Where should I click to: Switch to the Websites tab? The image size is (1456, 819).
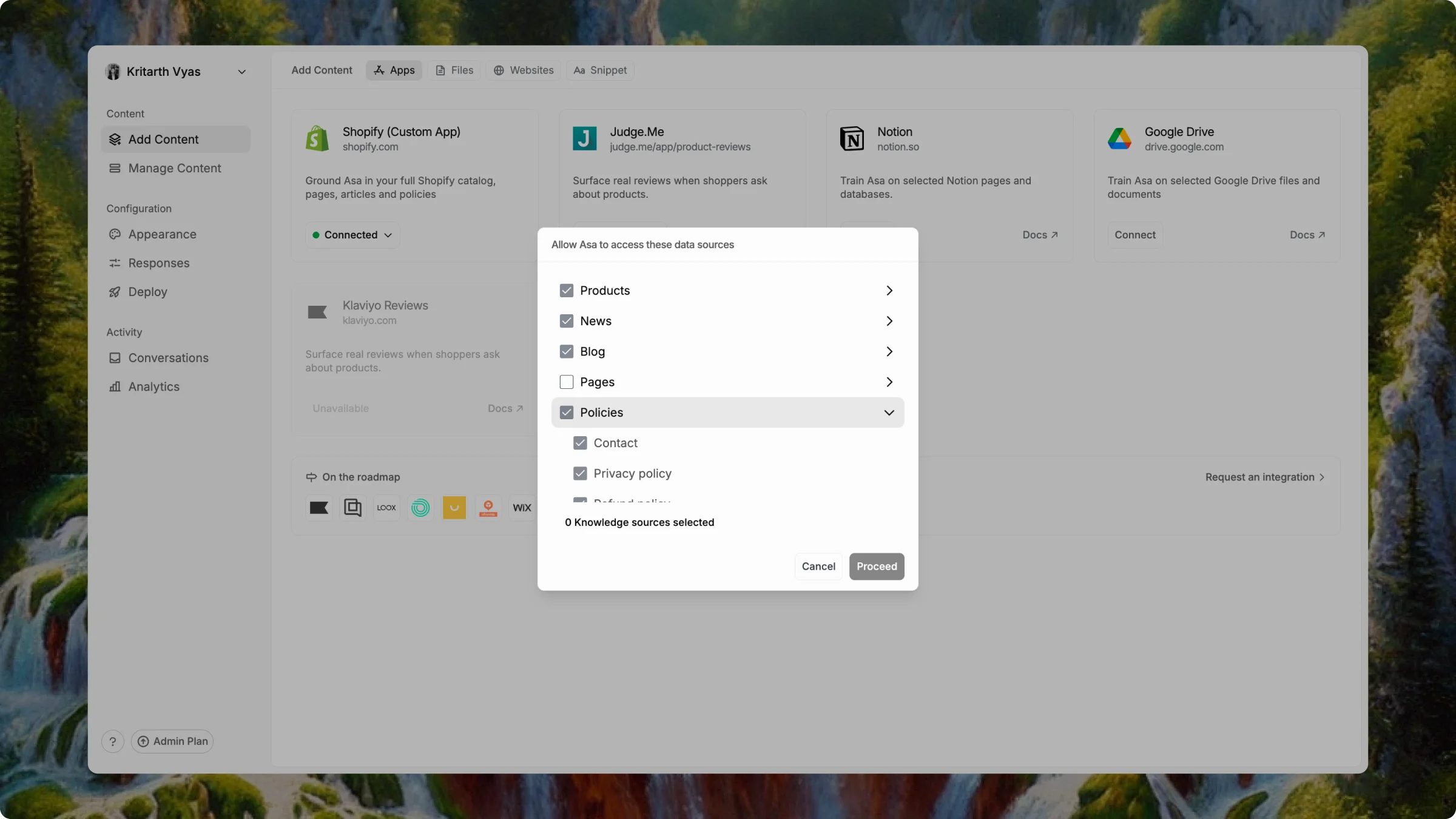point(523,70)
